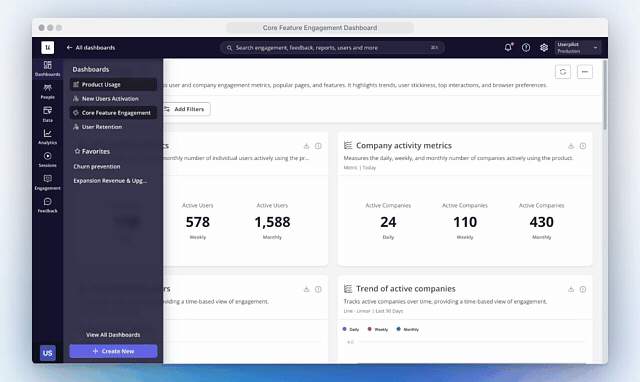640x382 pixels.
Task: Open the settings gear icon
Action: tap(544, 47)
